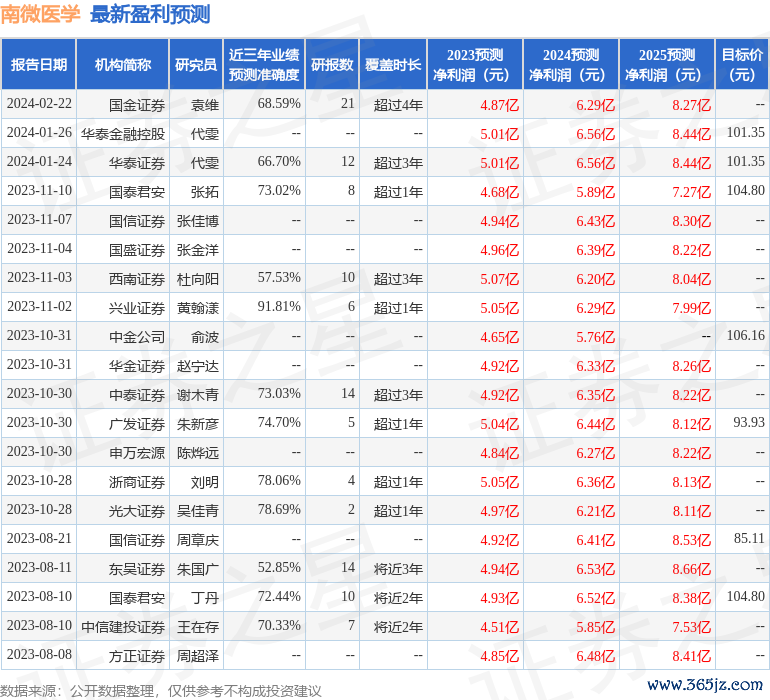This screenshot has height=700, width=770.
Task: Open the www.365jz.com website label
Action: coord(705,684)
